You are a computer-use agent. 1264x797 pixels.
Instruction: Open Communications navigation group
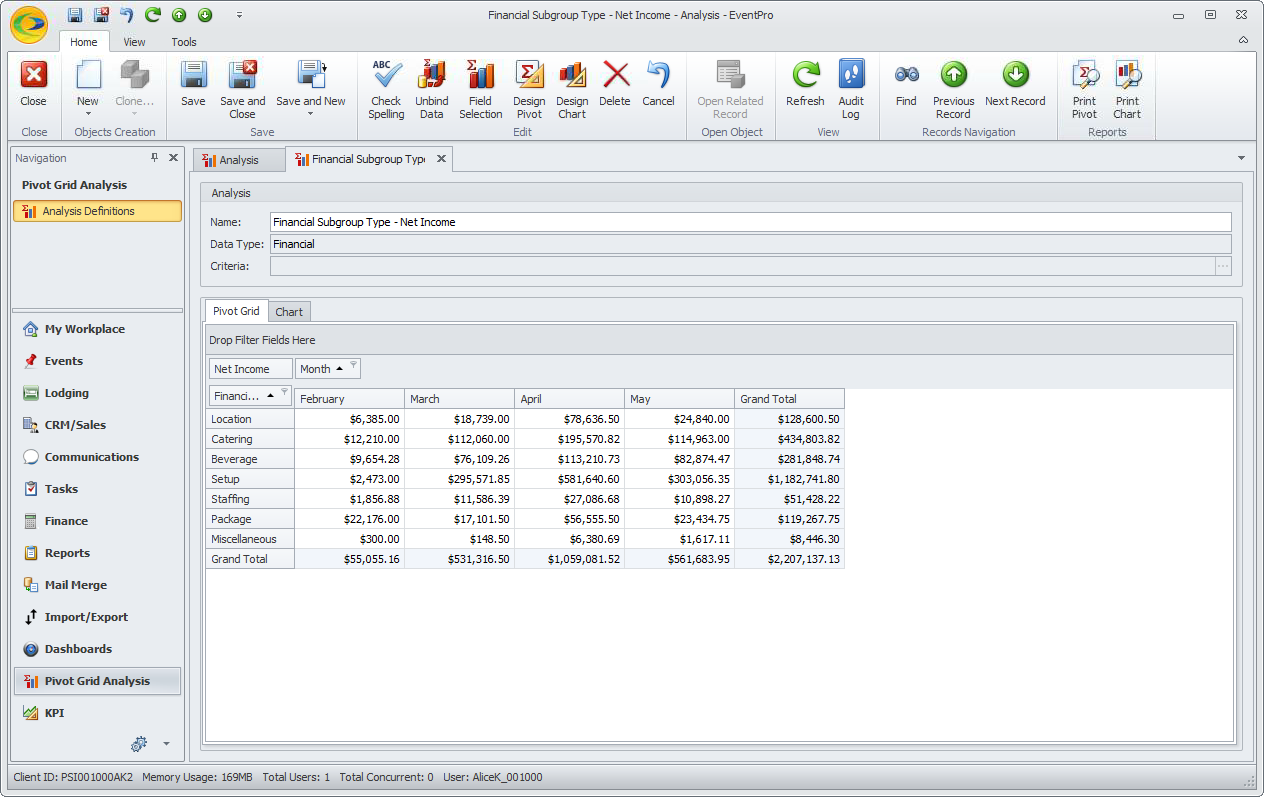(97, 457)
